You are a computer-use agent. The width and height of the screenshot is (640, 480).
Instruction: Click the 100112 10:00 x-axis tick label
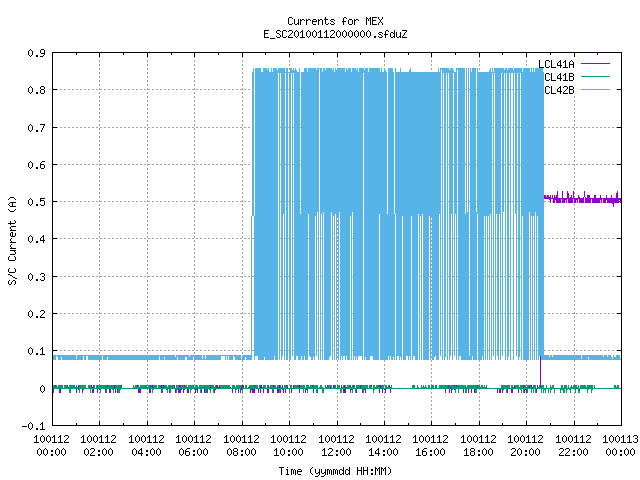click(289, 446)
